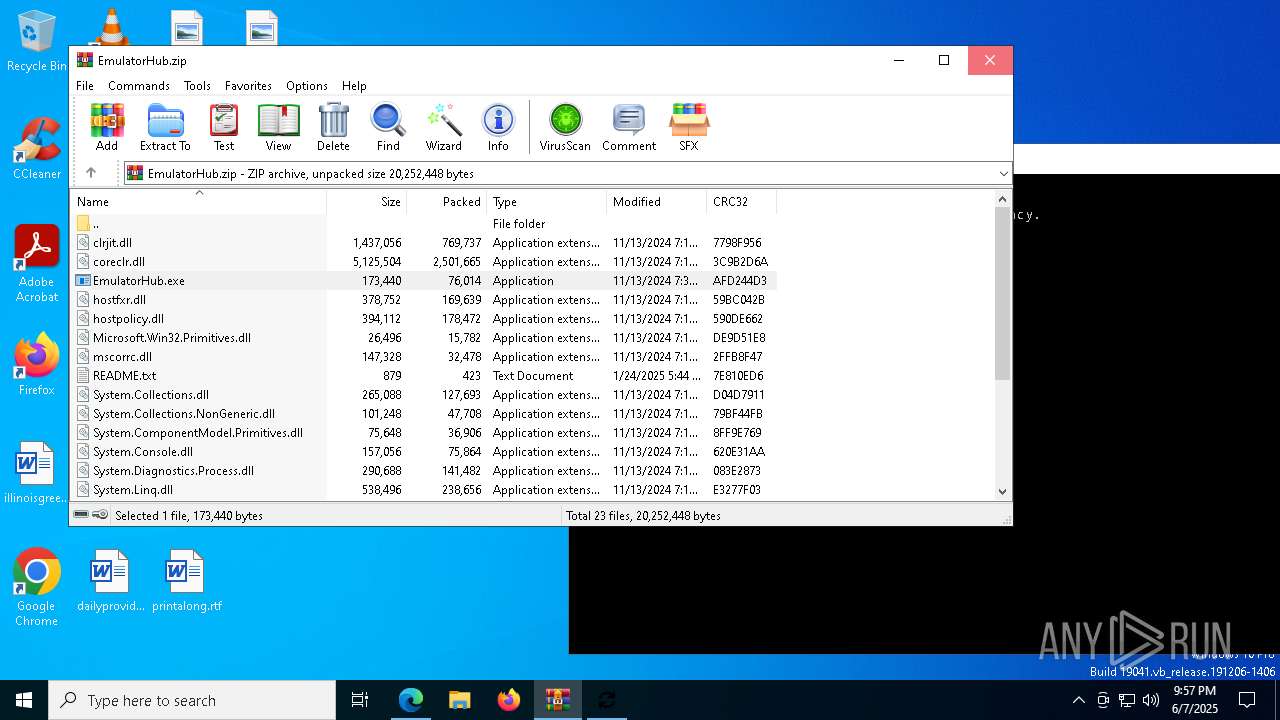Launch the Wizard tool

pos(444,127)
